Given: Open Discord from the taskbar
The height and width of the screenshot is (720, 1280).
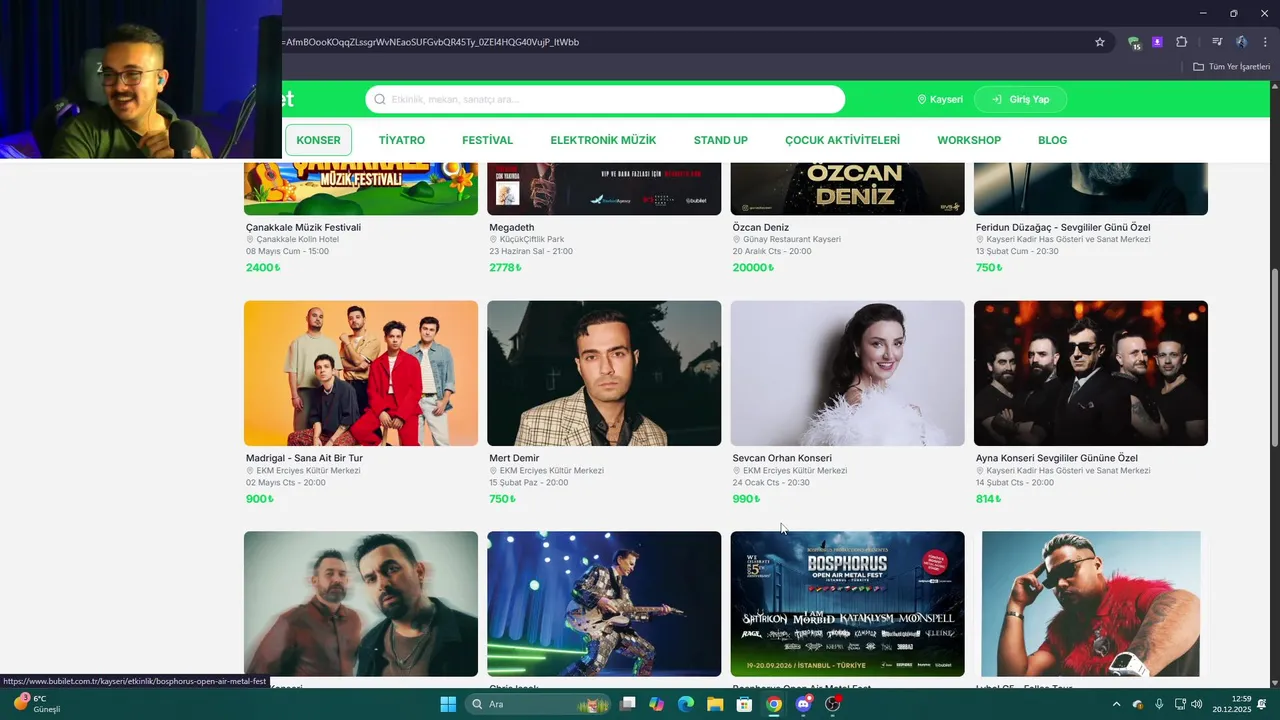Looking at the screenshot, I should pos(803,704).
